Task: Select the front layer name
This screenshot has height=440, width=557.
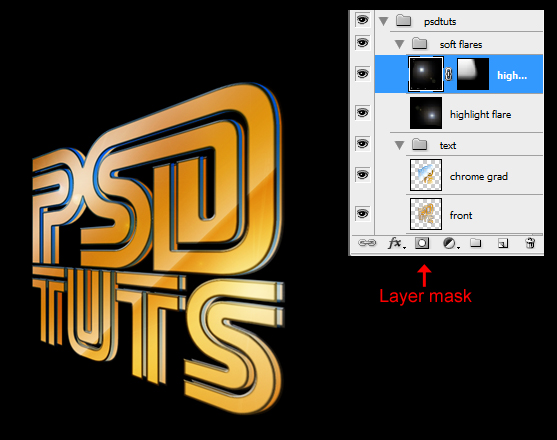Action: click(461, 215)
